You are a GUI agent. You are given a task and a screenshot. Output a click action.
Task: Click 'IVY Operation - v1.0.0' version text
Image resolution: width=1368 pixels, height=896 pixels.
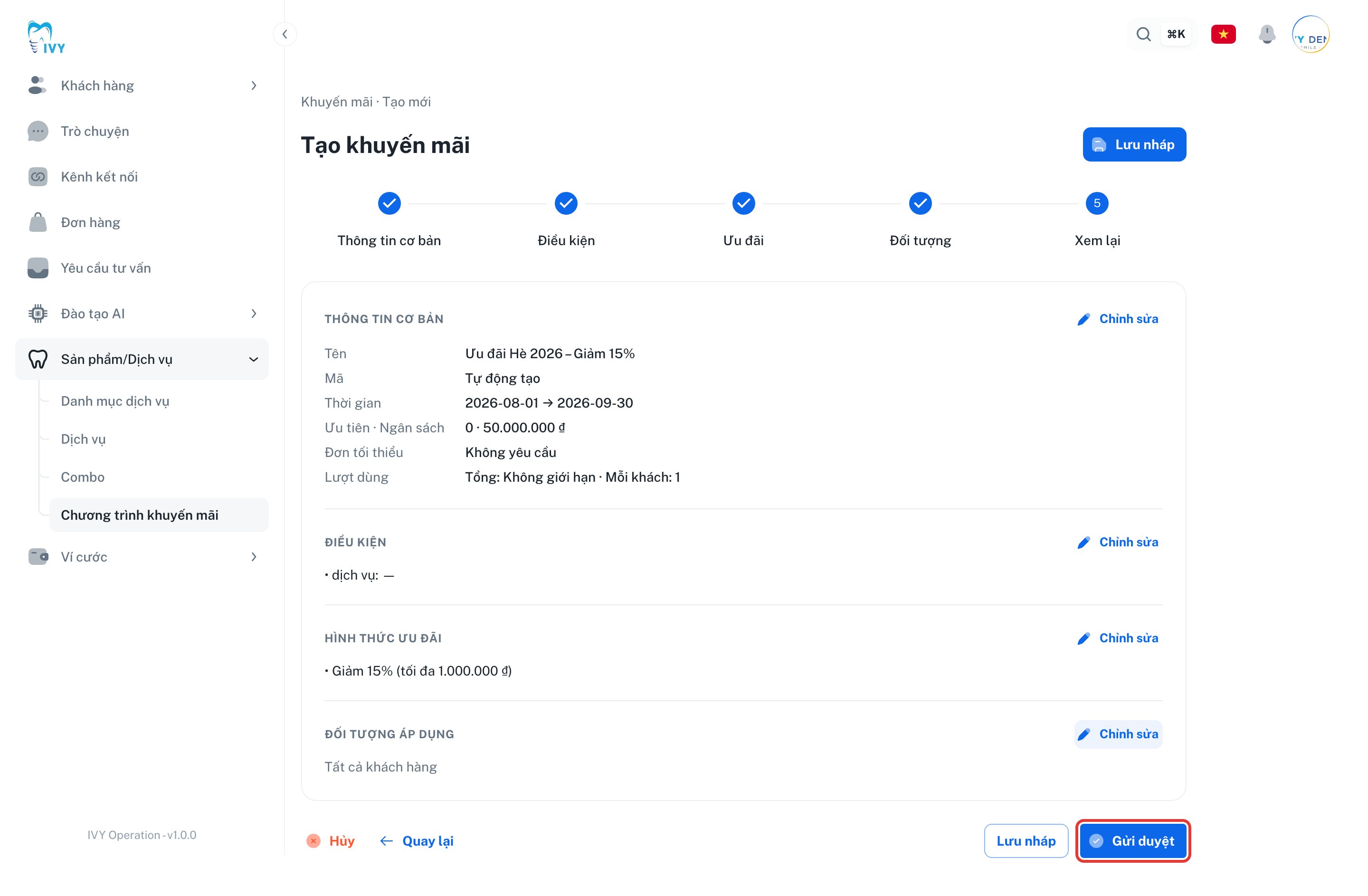[142, 835]
